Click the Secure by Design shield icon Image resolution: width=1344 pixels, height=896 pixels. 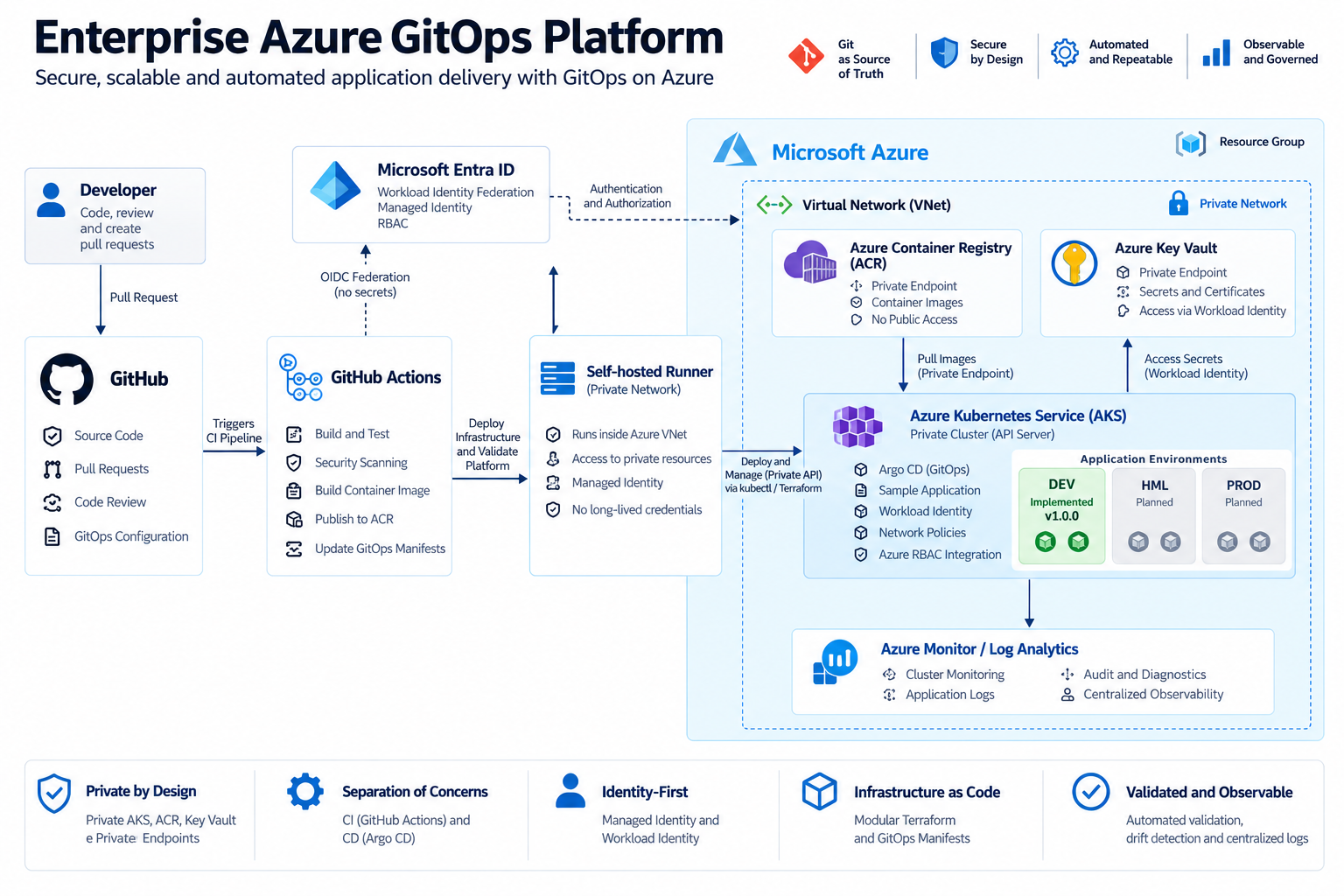pyautogui.click(x=944, y=52)
